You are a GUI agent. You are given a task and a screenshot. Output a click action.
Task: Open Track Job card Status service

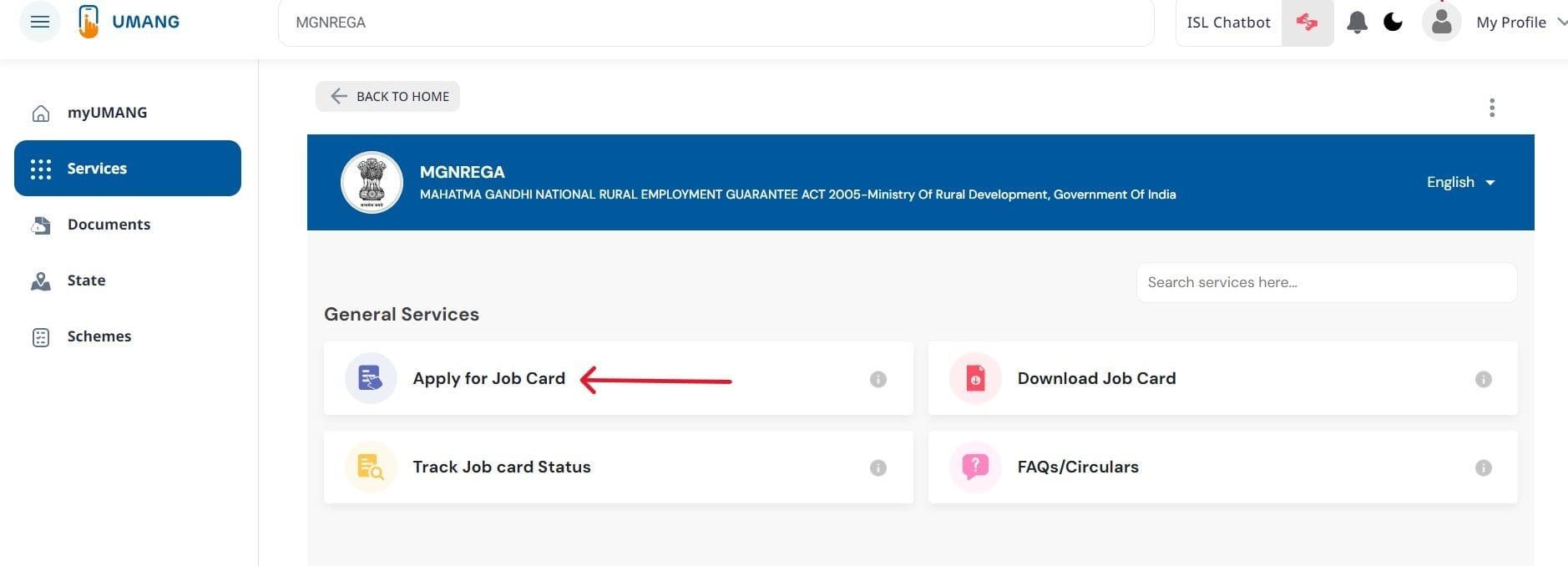(x=618, y=467)
